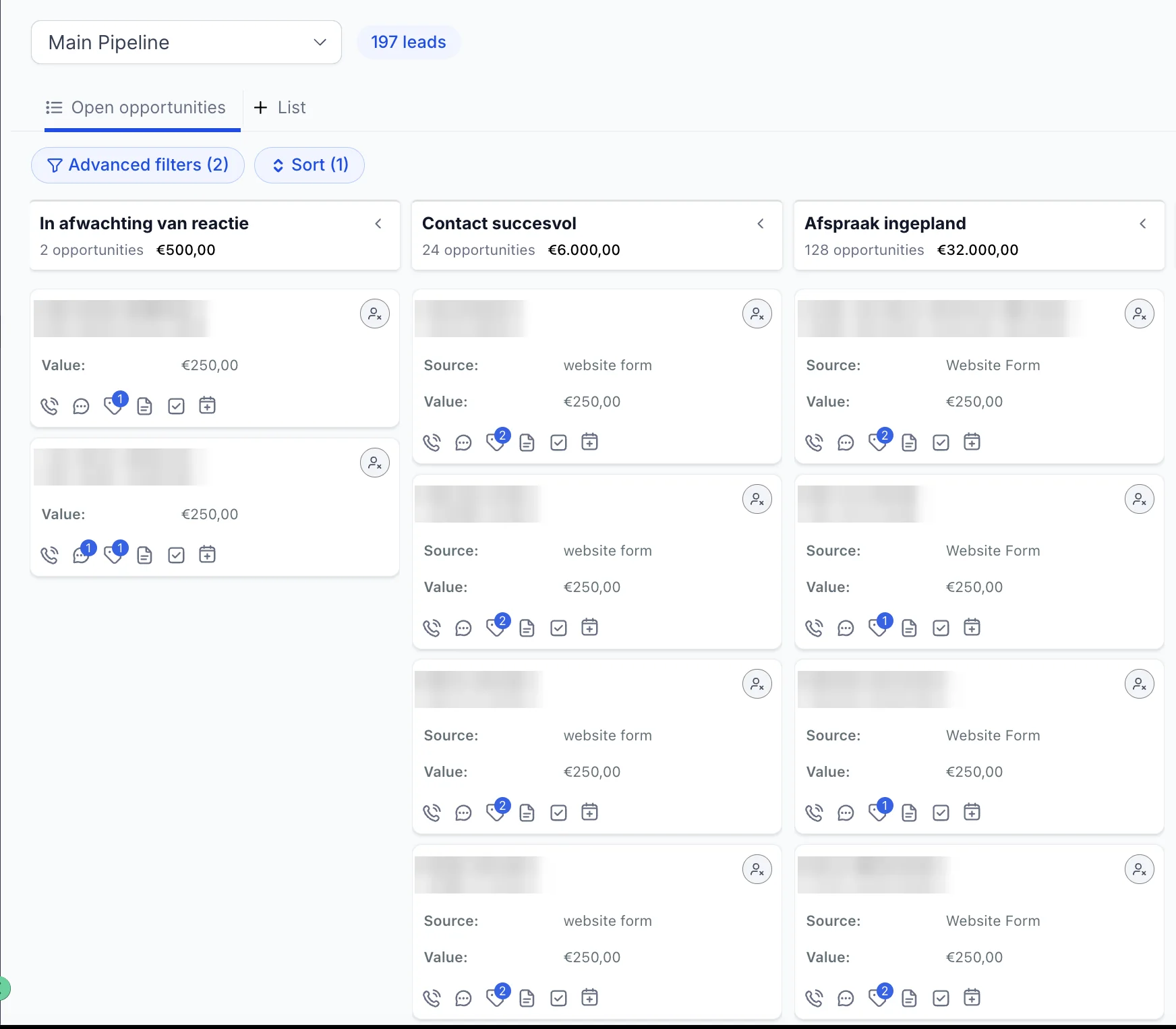Viewport: 1176px width, 1029px height.
Task: Collapse the Contact succesvol column
Action: [761, 223]
